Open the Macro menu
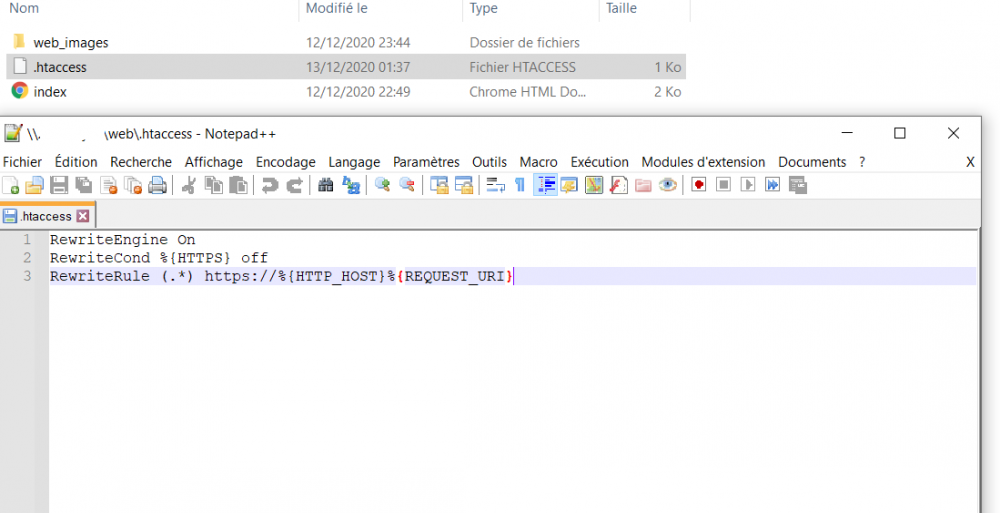The height and width of the screenshot is (513, 1000). (x=538, y=162)
